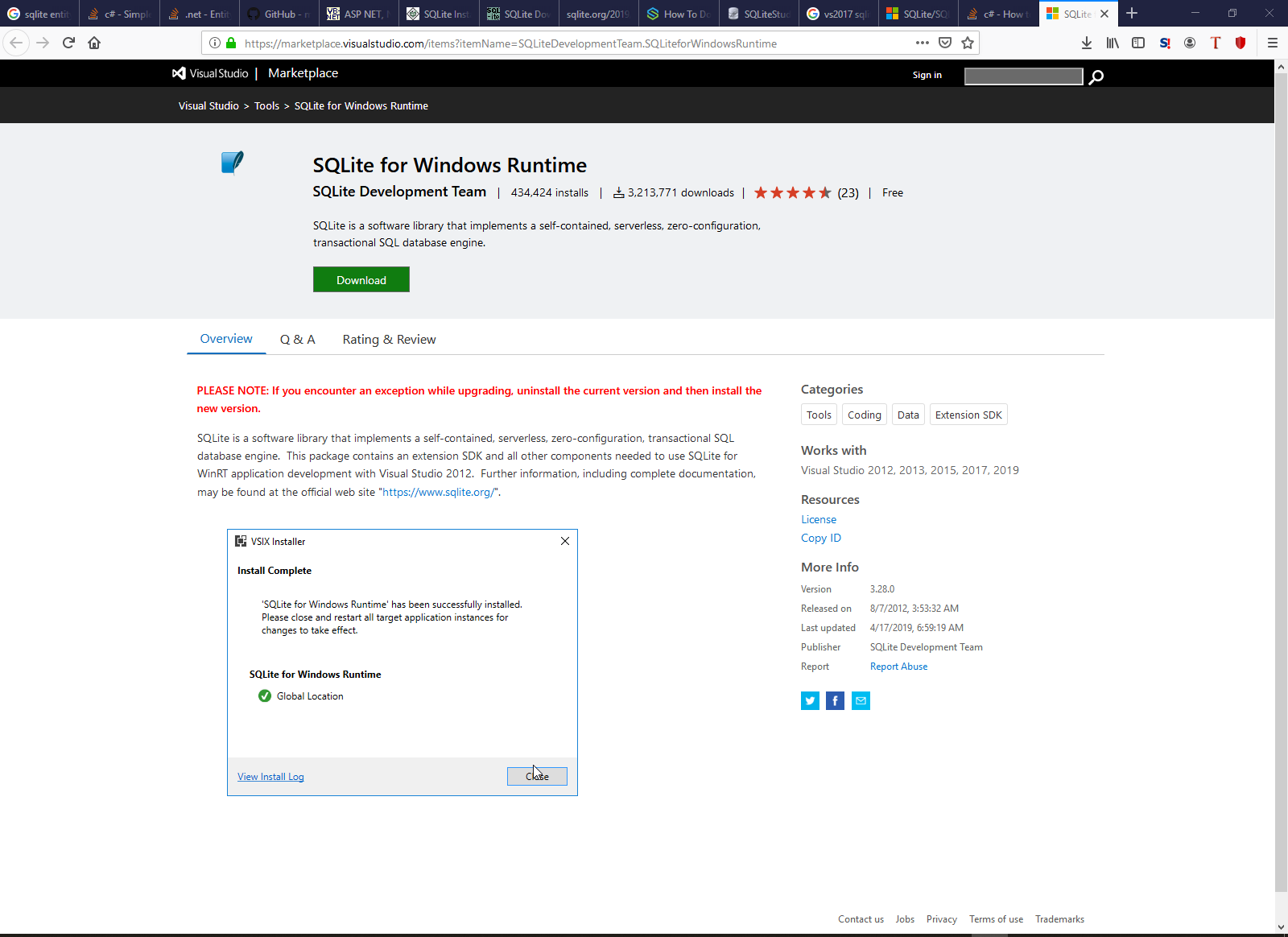Open the Firefox account avatar icon
The image size is (1288, 937).
tap(1190, 43)
